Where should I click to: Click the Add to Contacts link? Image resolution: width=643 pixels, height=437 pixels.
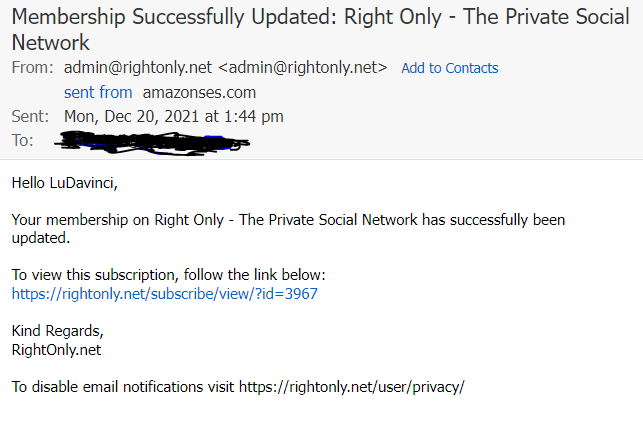(449, 68)
